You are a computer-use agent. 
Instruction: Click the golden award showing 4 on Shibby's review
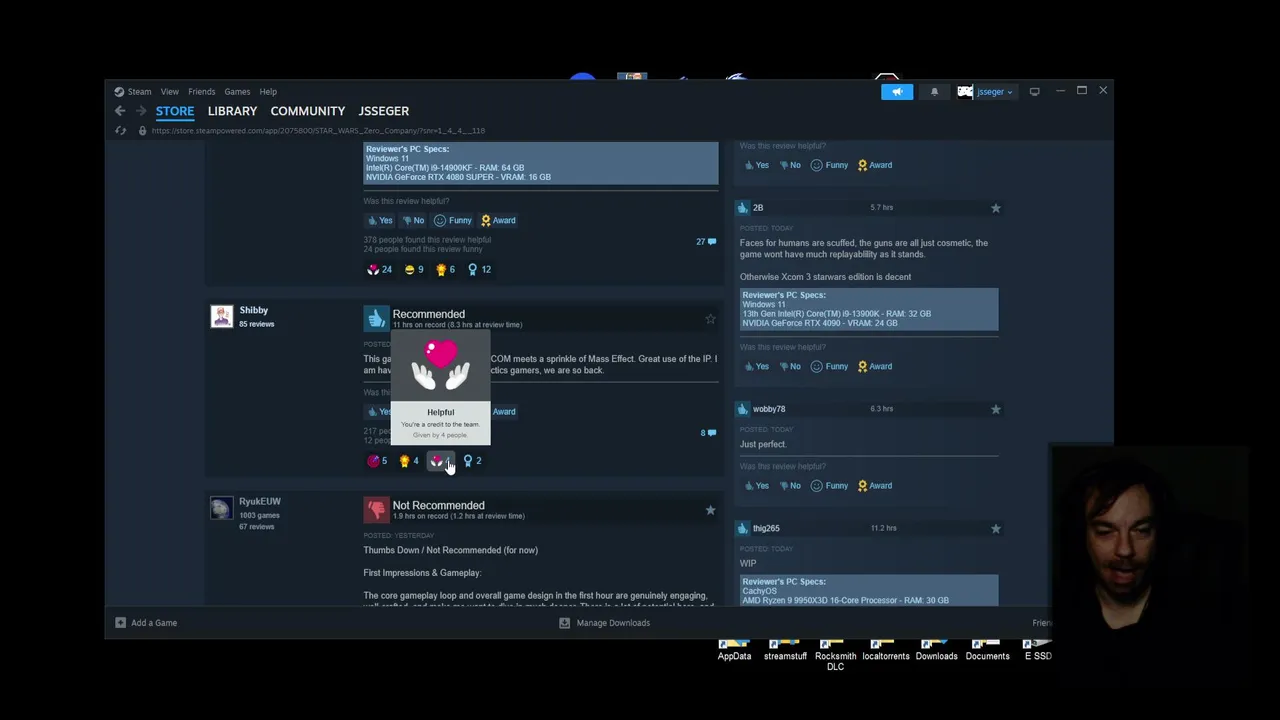click(x=409, y=461)
